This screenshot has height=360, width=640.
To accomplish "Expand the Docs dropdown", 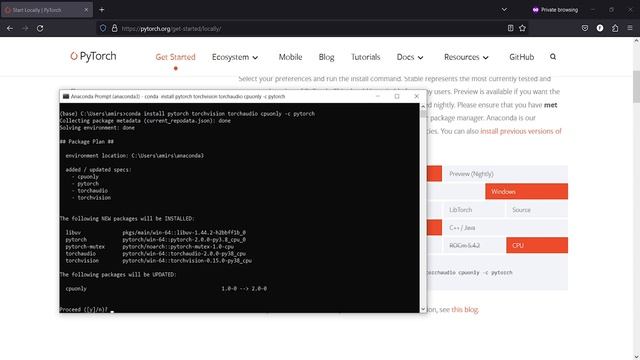I will click(410, 57).
